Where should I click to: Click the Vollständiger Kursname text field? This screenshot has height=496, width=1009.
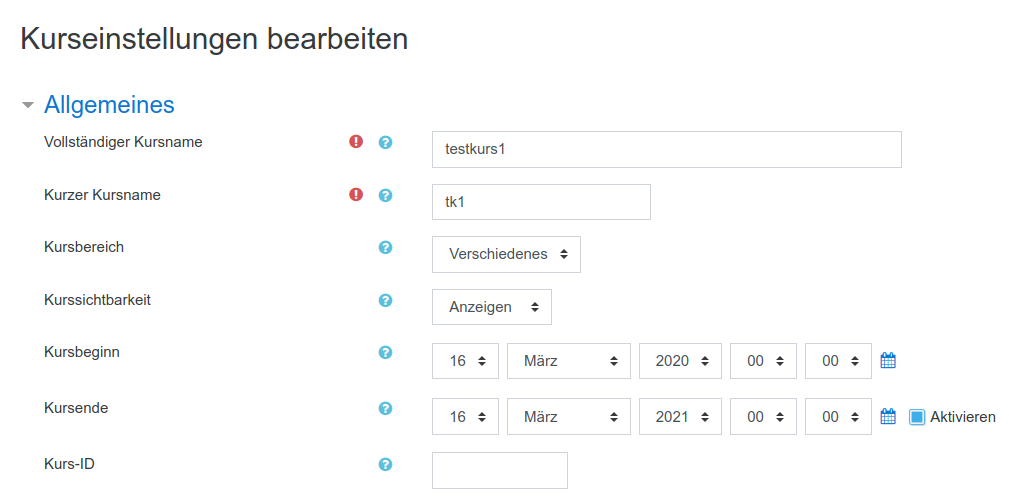pos(666,149)
